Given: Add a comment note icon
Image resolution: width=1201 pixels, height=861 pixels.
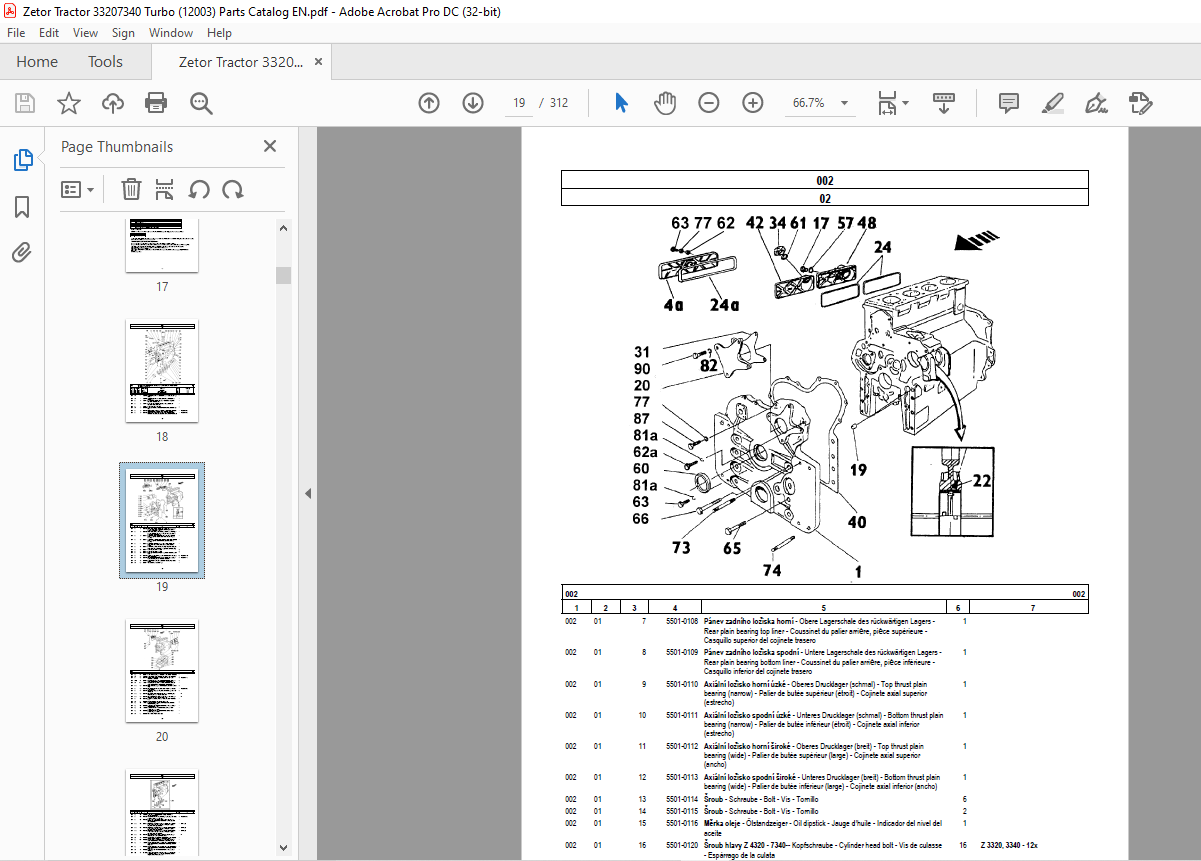Looking at the screenshot, I should click(1009, 103).
